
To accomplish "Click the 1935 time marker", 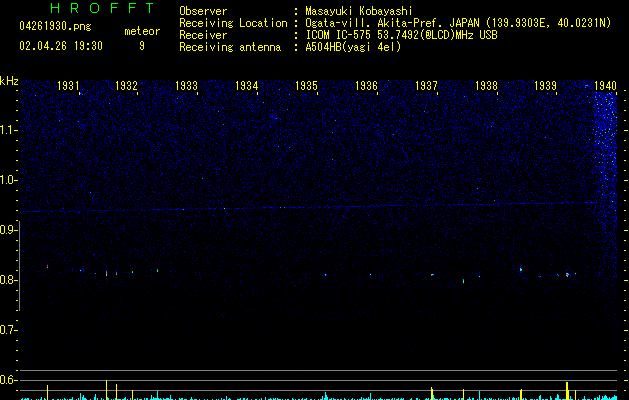I will [306, 86].
